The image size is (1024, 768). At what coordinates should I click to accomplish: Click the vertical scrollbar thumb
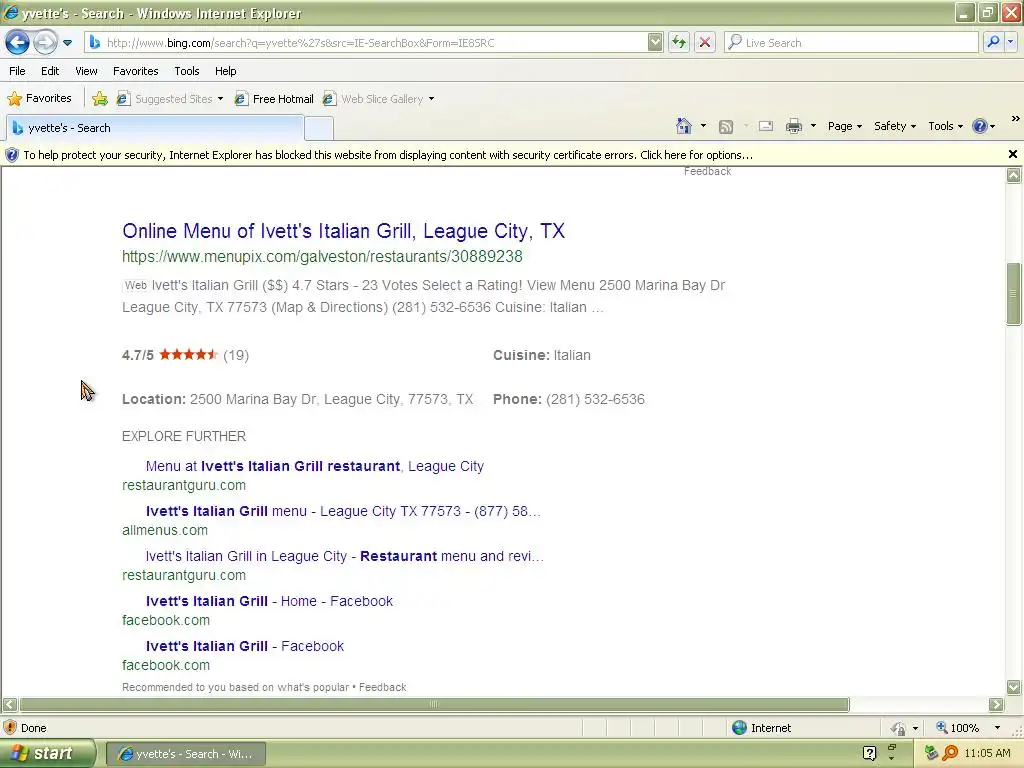tap(1013, 293)
